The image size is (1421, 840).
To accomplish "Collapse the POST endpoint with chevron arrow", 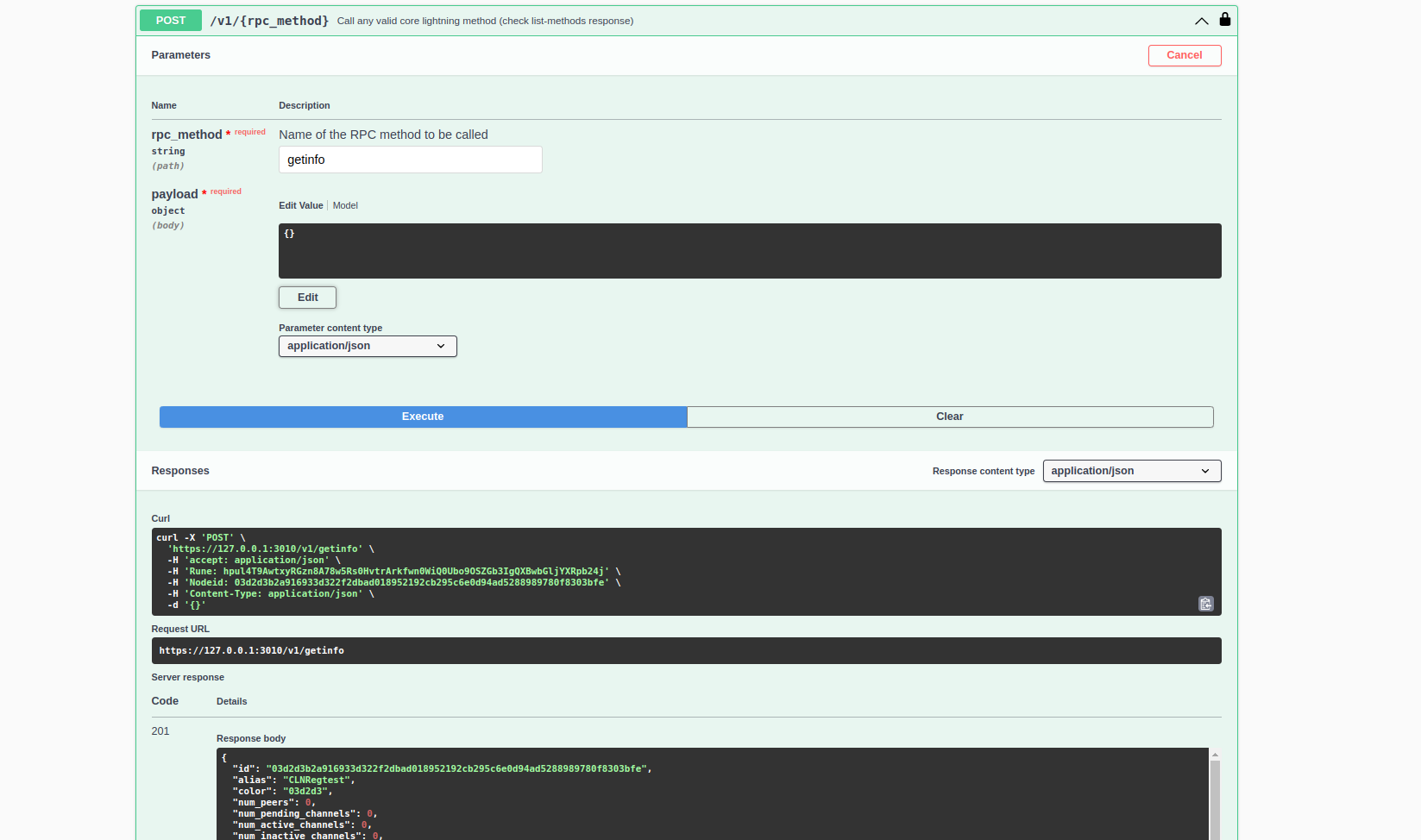I will 1201,21.
